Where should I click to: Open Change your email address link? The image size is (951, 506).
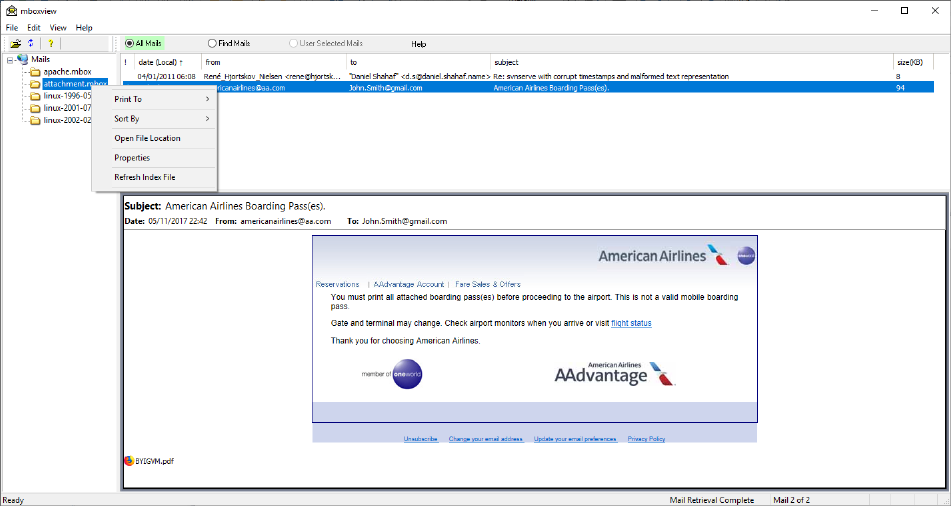click(x=485, y=439)
